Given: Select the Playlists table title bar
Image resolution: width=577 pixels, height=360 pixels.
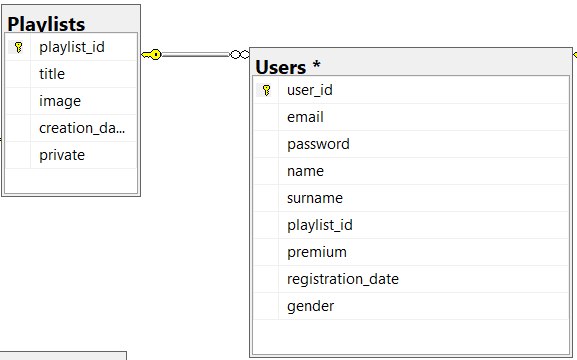Looking at the screenshot, I should pos(71,19).
